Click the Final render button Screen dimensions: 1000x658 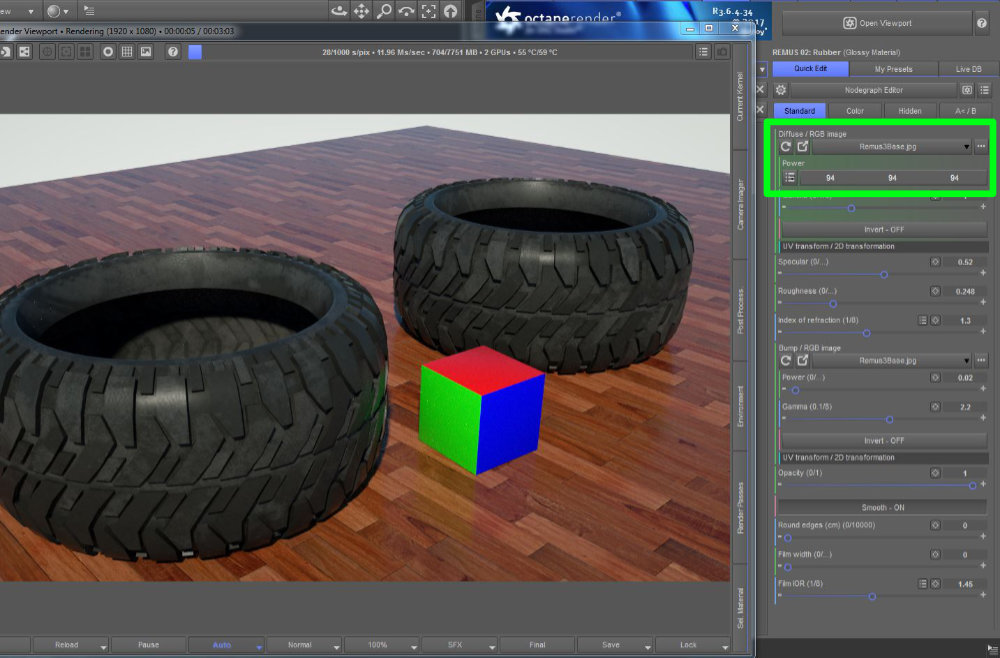click(x=537, y=645)
